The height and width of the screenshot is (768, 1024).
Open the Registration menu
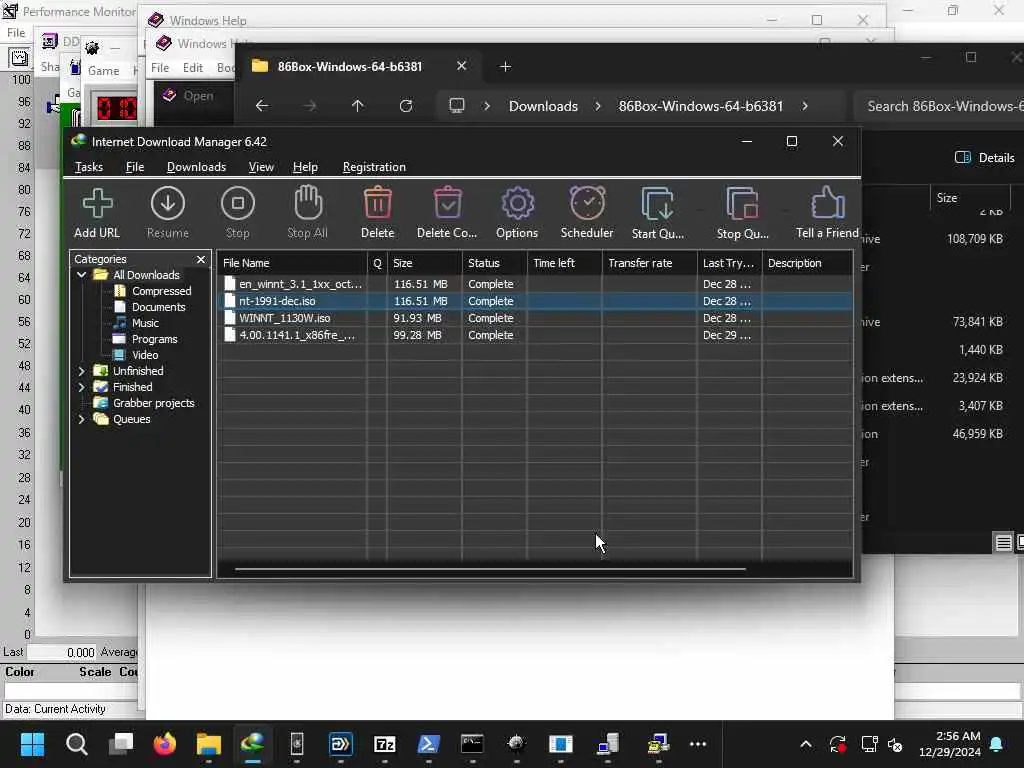(374, 167)
